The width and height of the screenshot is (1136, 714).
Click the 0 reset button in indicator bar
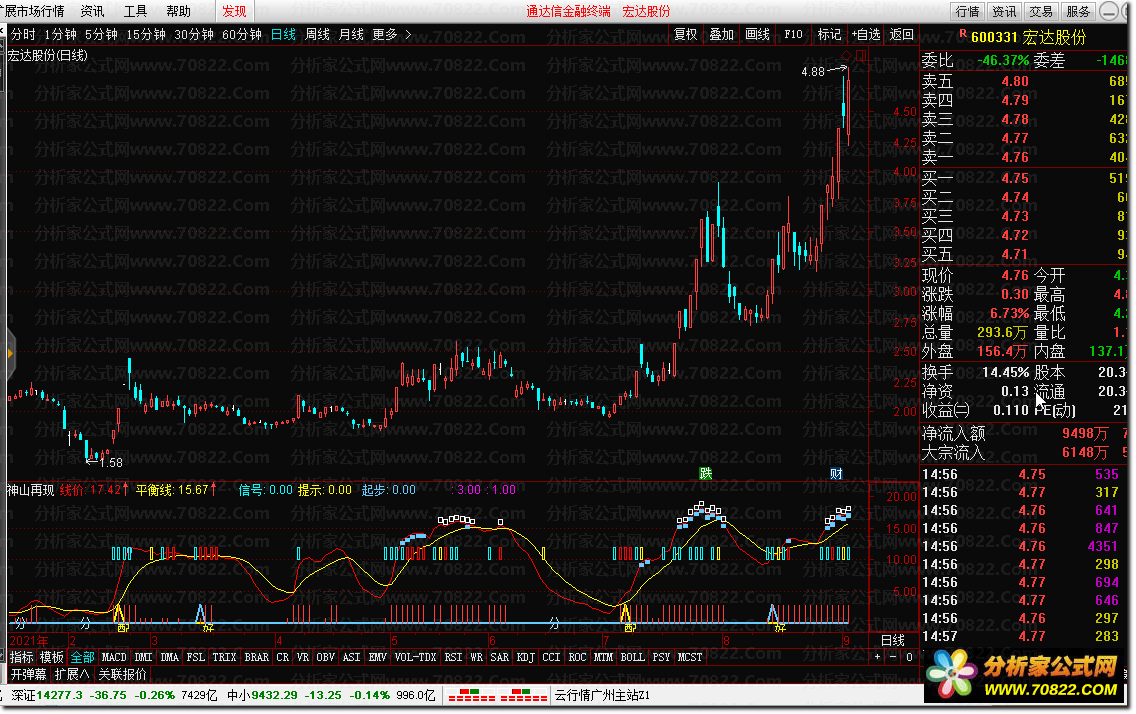[909, 657]
